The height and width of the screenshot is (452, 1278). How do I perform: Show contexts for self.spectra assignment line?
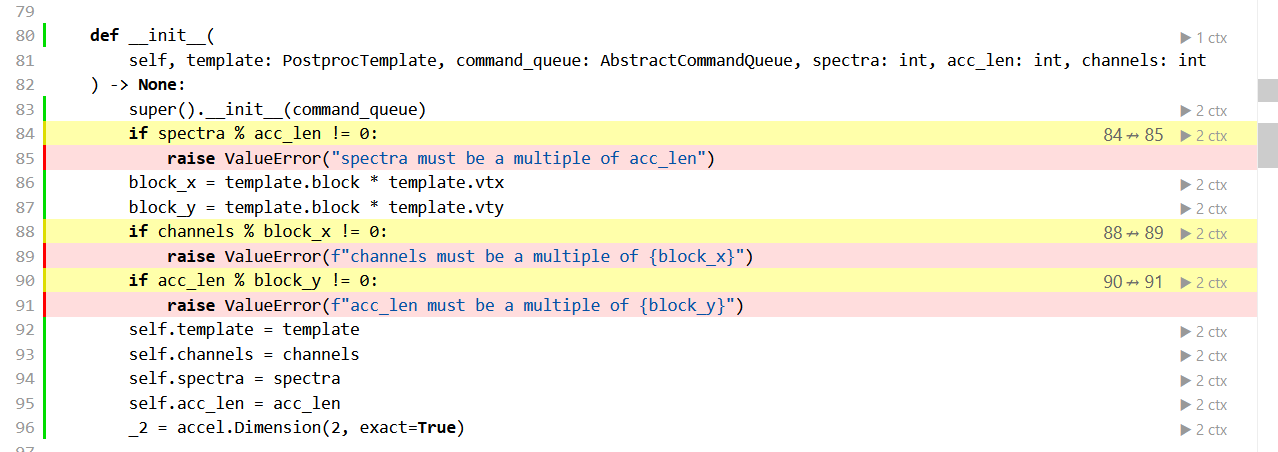pos(1204,381)
